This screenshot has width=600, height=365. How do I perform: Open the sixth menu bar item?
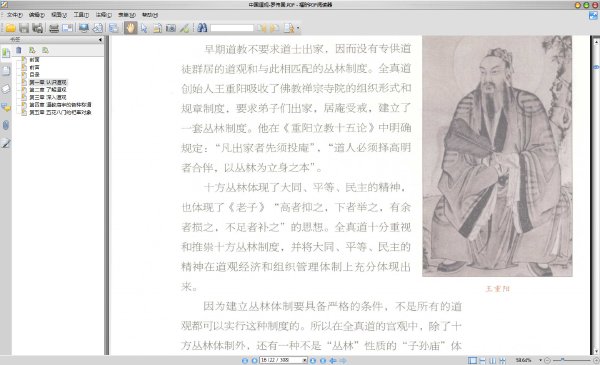coord(127,15)
